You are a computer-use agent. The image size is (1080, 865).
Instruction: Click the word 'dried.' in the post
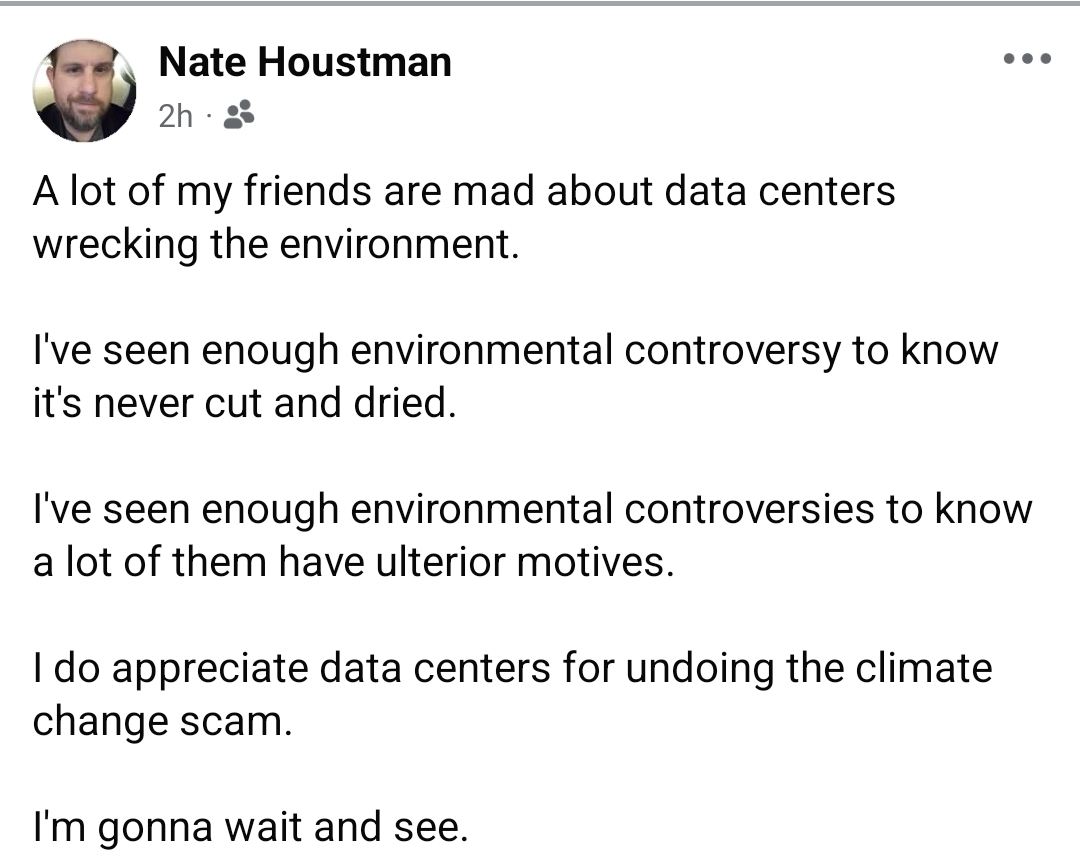click(405, 403)
